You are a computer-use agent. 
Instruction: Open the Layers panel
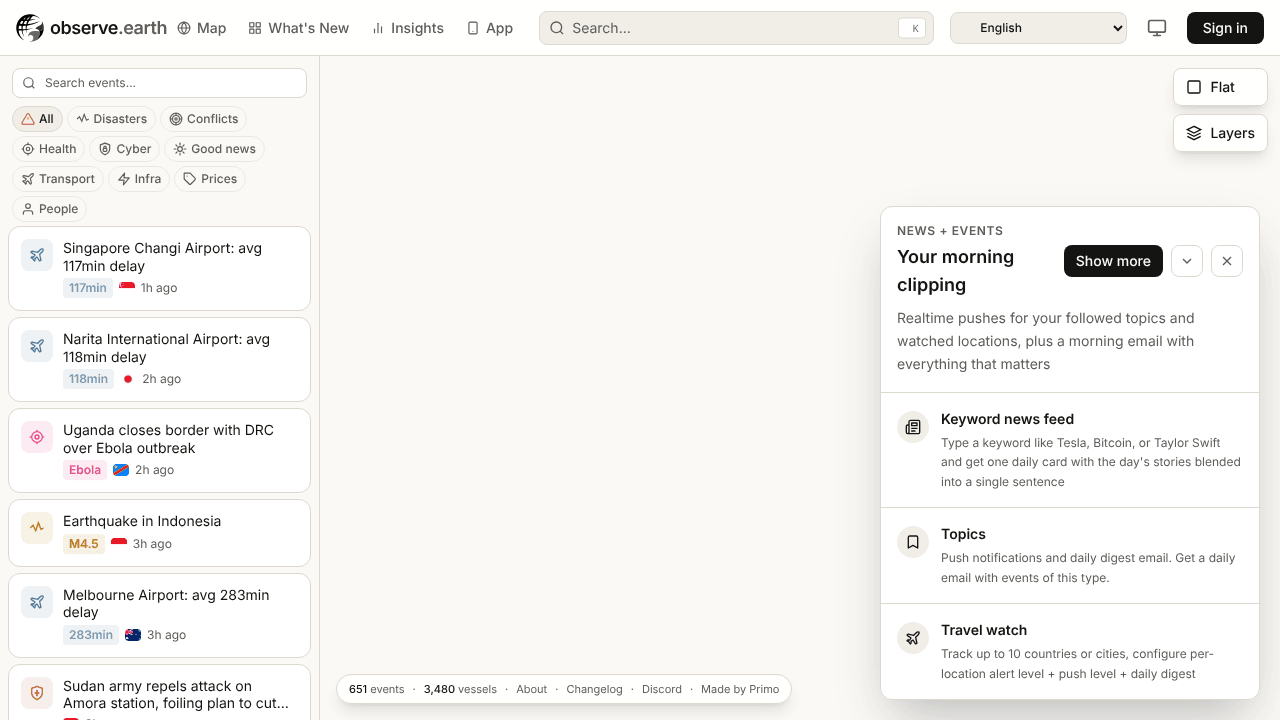[1220, 133]
